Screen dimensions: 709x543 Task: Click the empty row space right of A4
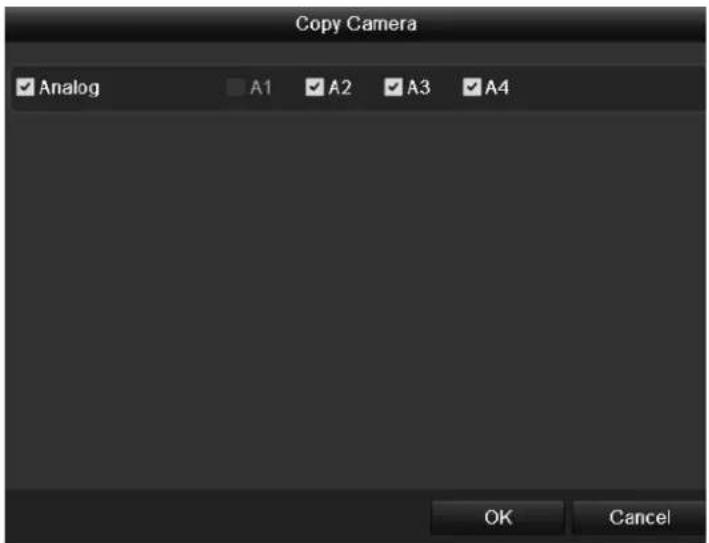point(606,87)
